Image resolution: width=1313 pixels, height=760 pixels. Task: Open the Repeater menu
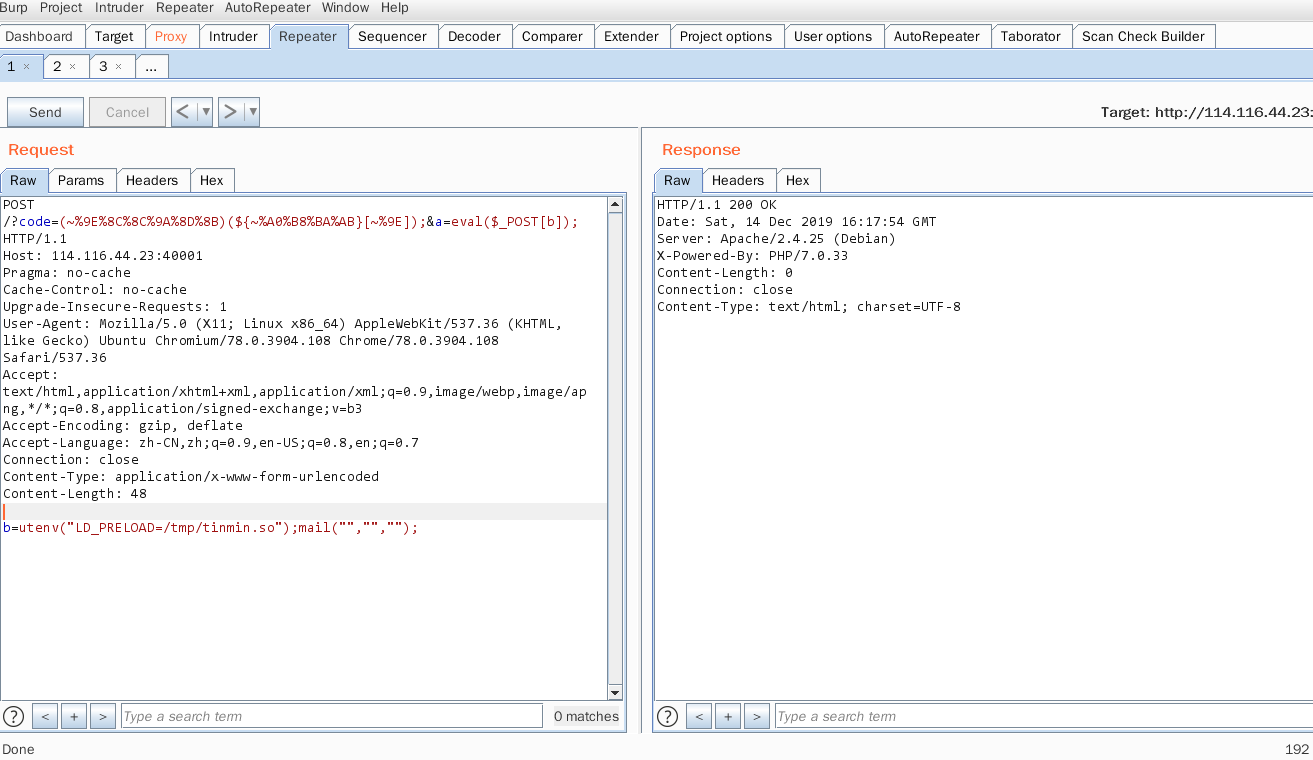[x=185, y=7]
